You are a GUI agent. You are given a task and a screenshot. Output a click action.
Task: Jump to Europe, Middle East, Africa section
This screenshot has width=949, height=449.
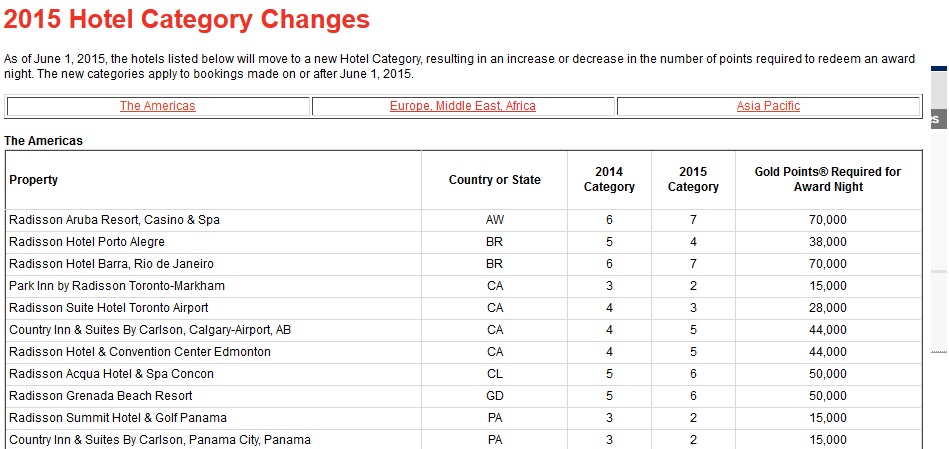click(462, 106)
